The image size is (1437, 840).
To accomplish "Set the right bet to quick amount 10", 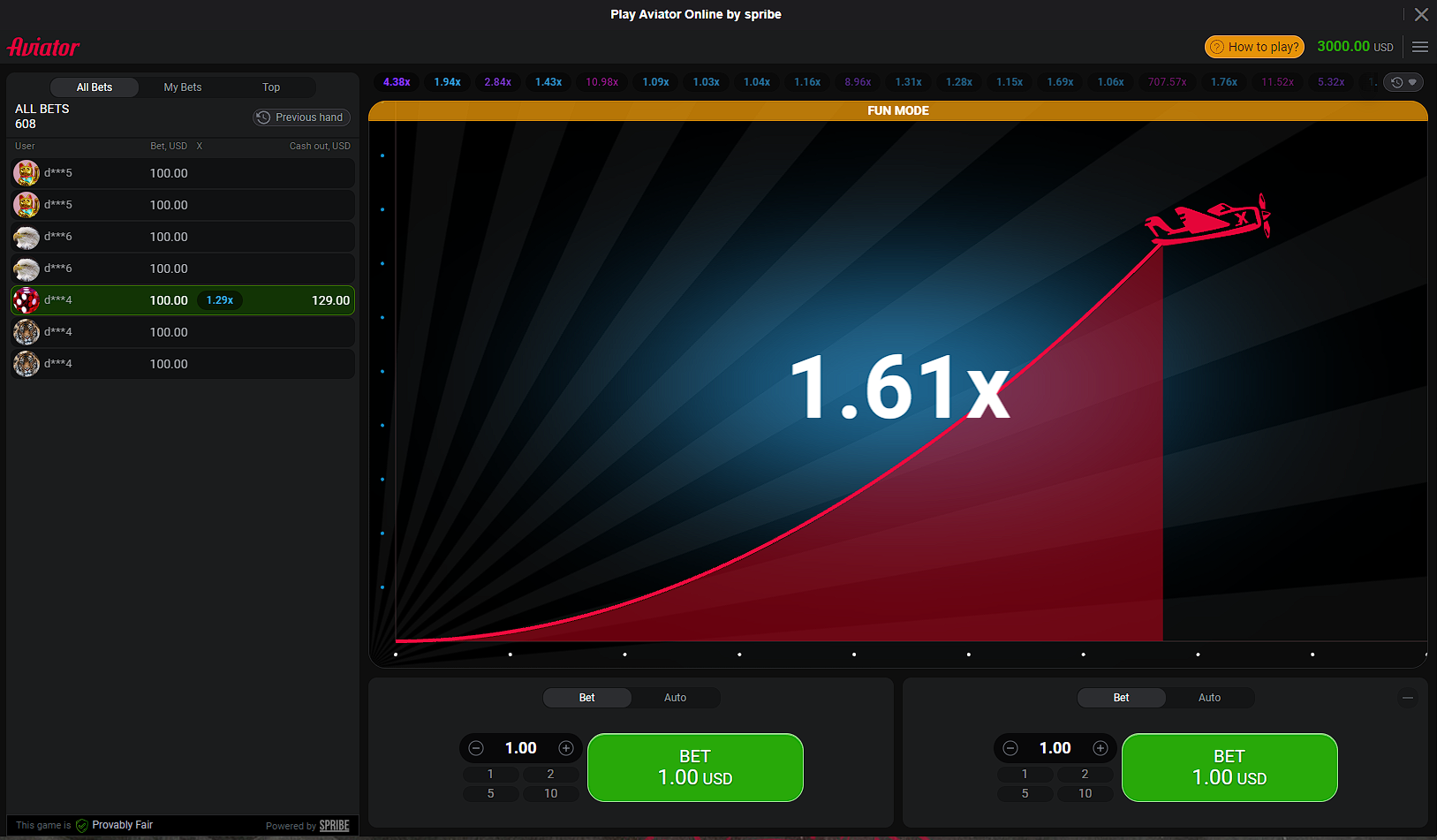I will [1085, 794].
